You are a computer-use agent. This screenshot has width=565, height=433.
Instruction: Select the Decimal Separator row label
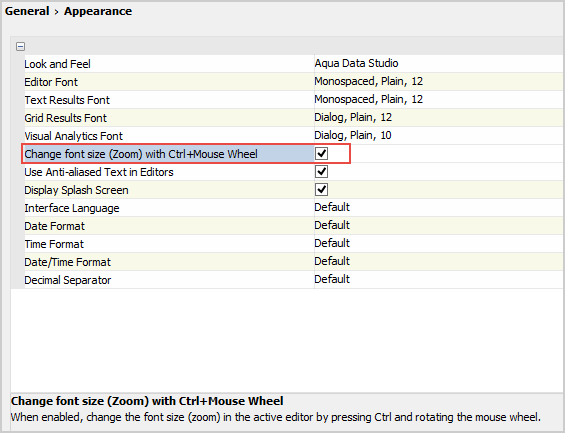pyautogui.click(x=68, y=280)
